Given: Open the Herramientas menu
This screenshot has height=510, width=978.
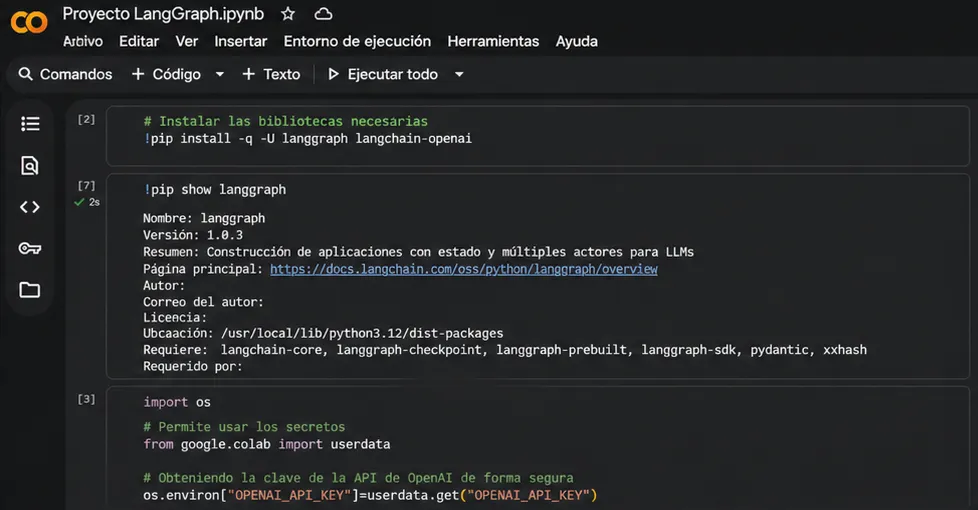Looking at the screenshot, I should point(493,41).
